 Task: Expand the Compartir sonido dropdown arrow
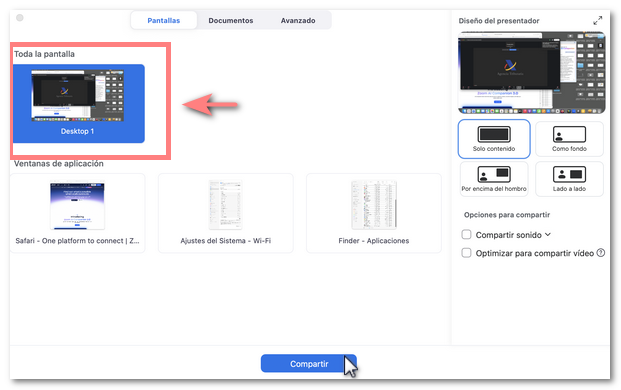coord(548,234)
